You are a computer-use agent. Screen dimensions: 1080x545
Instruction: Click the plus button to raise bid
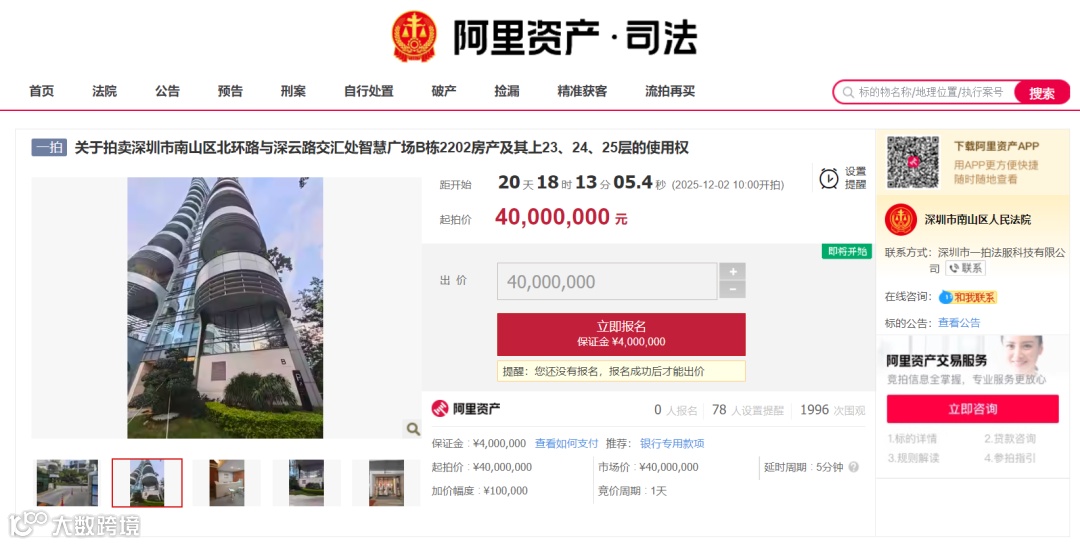click(732, 271)
